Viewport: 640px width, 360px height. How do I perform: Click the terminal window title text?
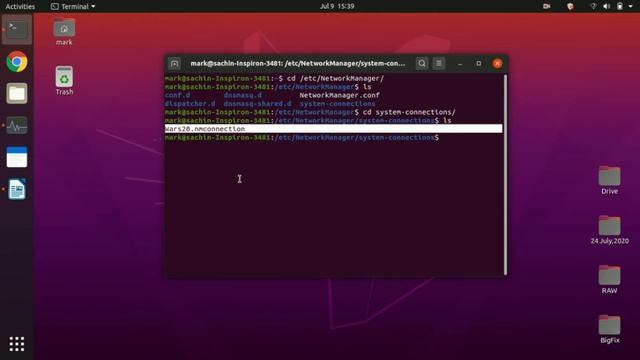298,64
